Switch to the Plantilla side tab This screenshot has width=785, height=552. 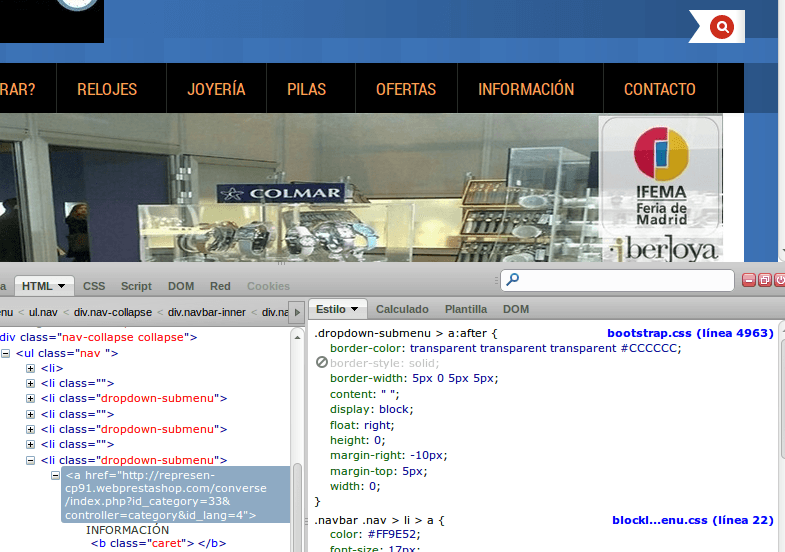click(x=466, y=309)
